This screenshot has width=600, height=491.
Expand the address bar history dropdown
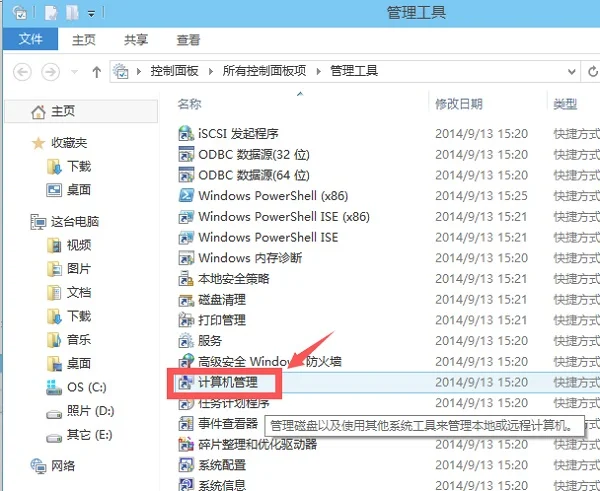(572, 72)
